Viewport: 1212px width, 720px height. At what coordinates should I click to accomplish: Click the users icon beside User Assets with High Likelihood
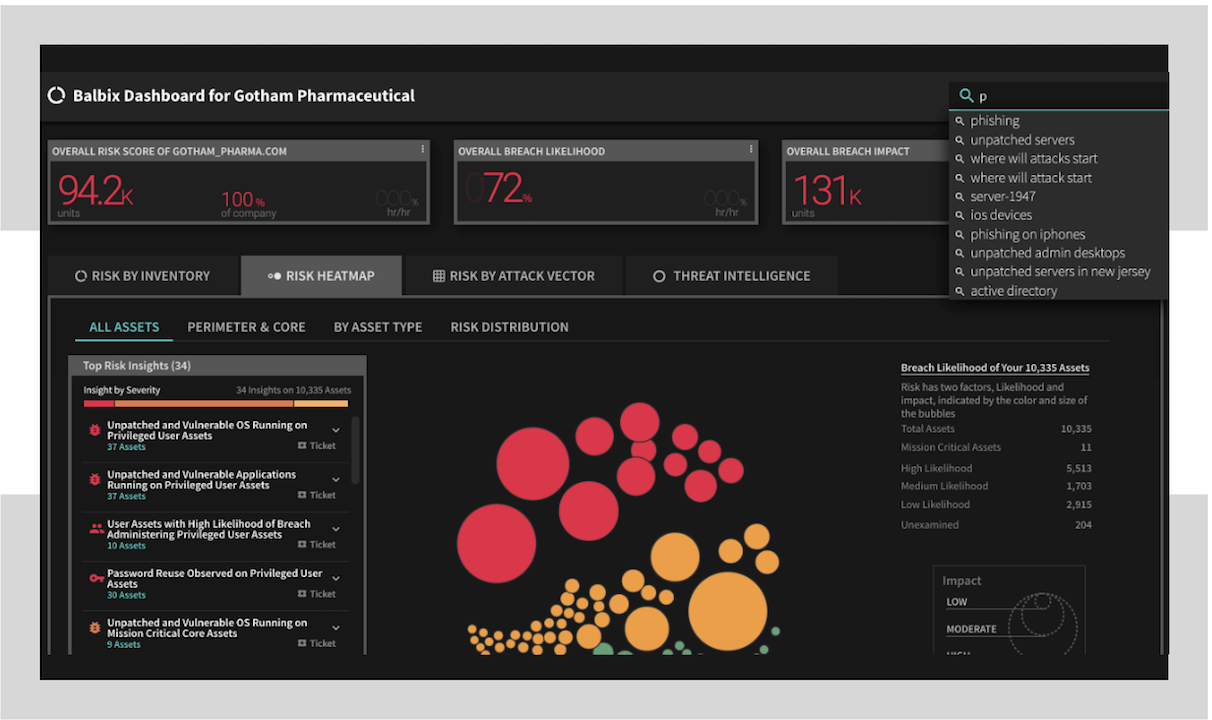click(96, 529)
